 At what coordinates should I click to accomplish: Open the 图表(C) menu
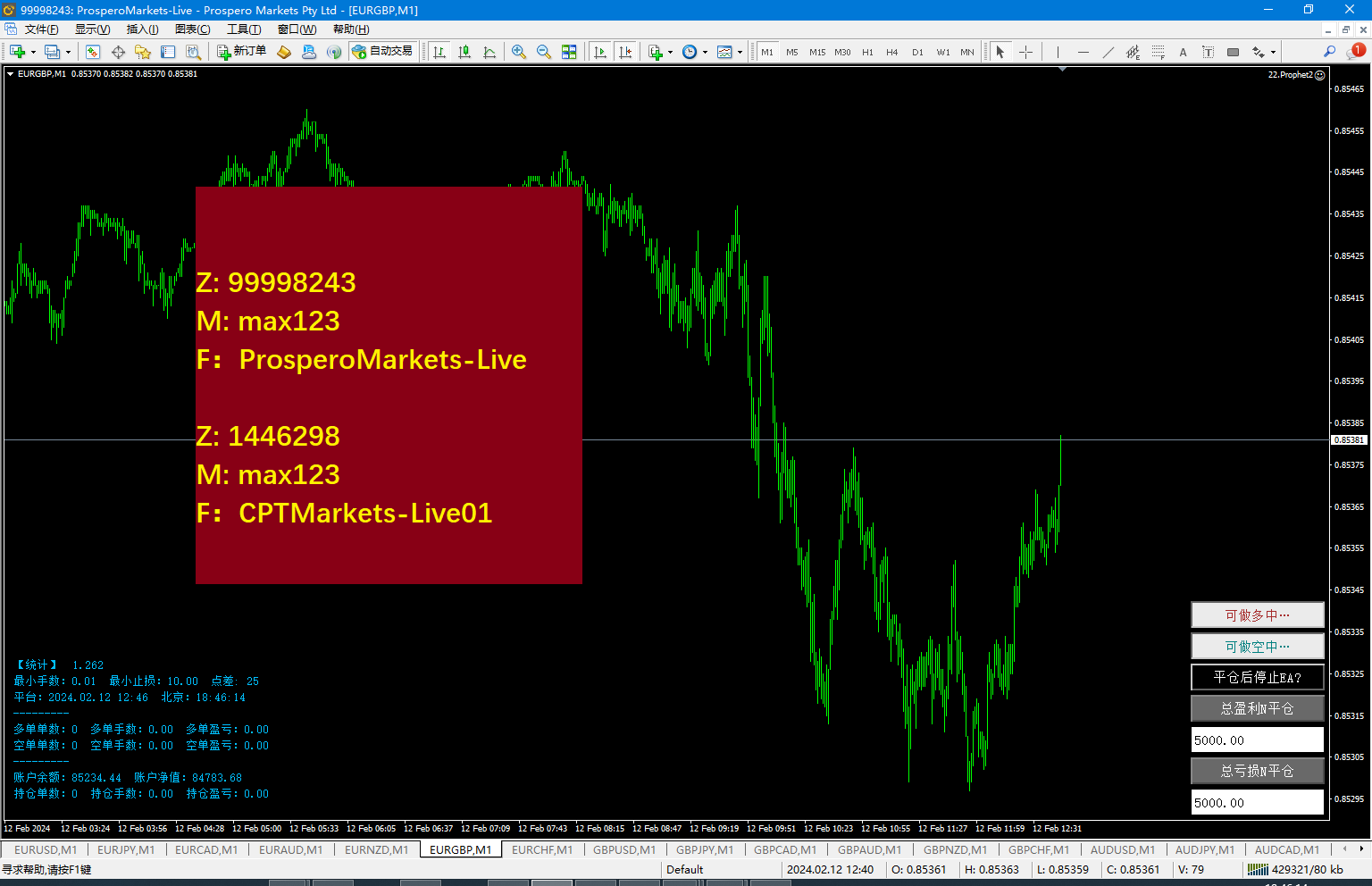pos(192,29)
